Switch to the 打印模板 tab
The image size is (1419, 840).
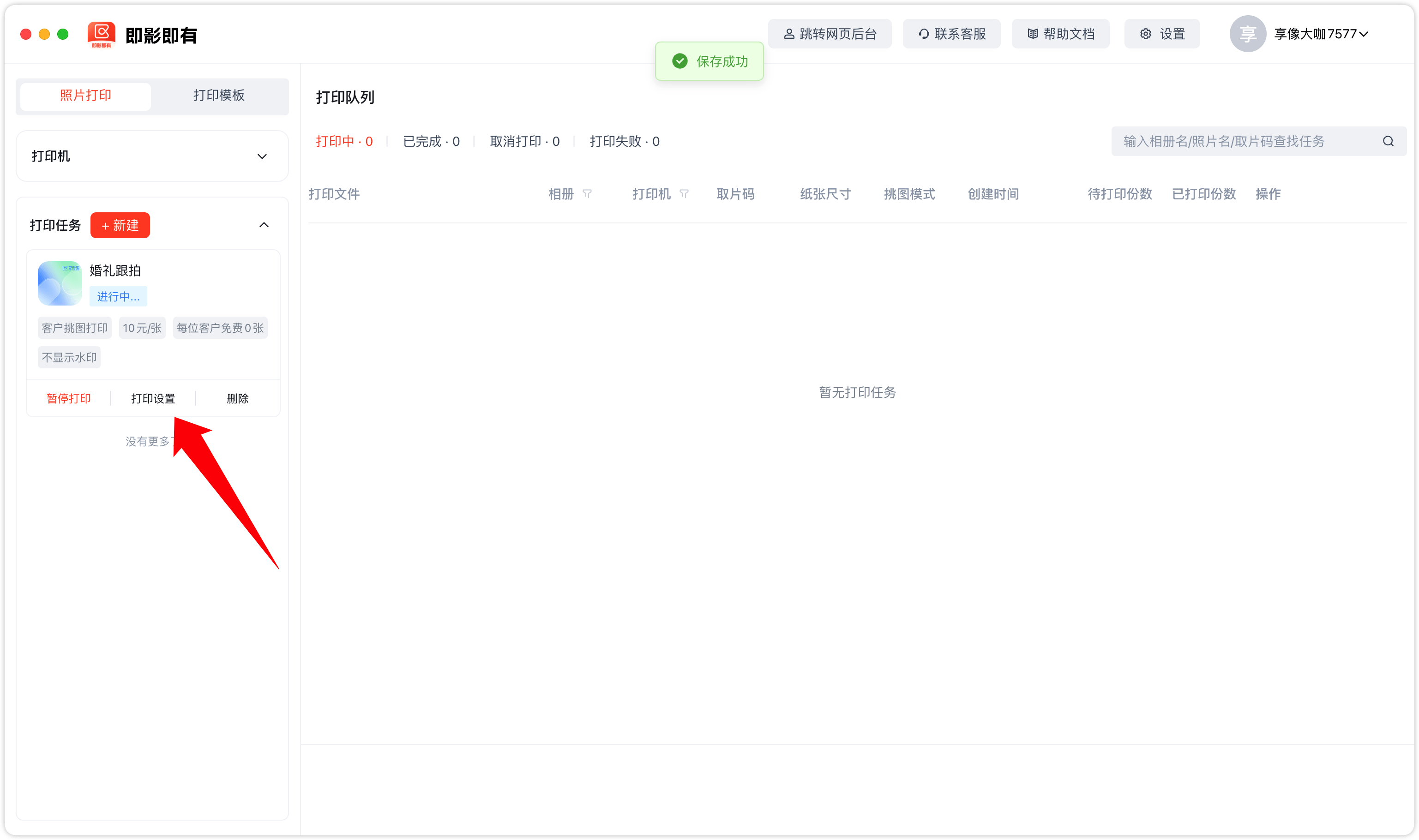click(219, 96)
